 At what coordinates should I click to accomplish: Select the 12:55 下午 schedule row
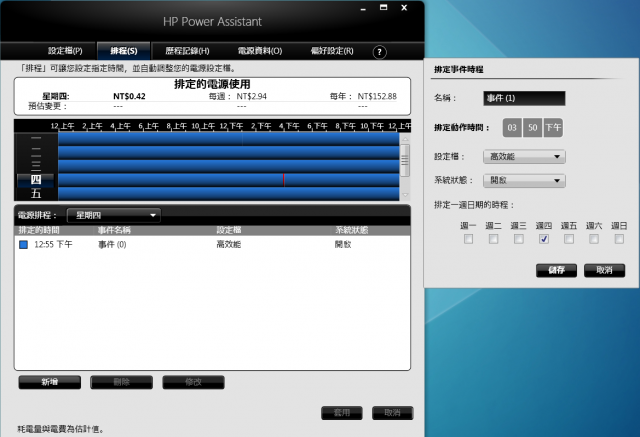(x=212, y=244)
